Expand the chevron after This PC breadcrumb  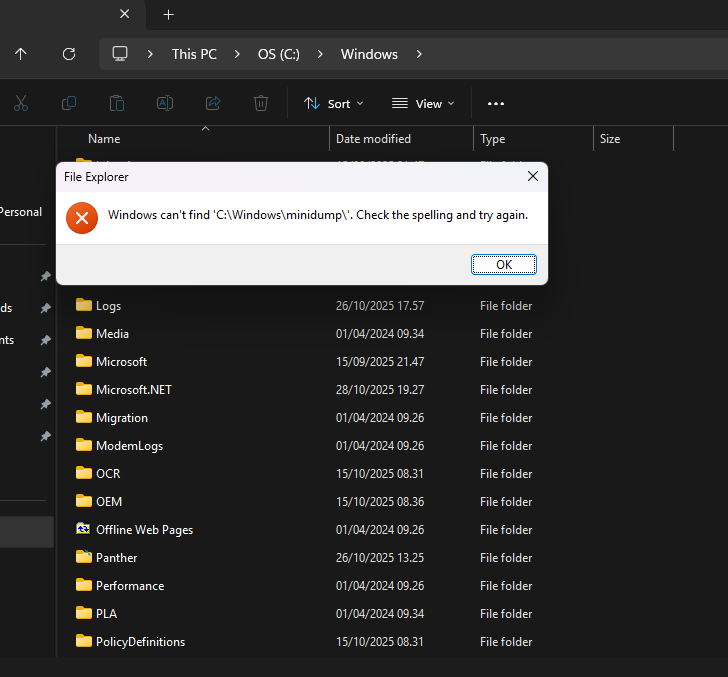[237, 54]
